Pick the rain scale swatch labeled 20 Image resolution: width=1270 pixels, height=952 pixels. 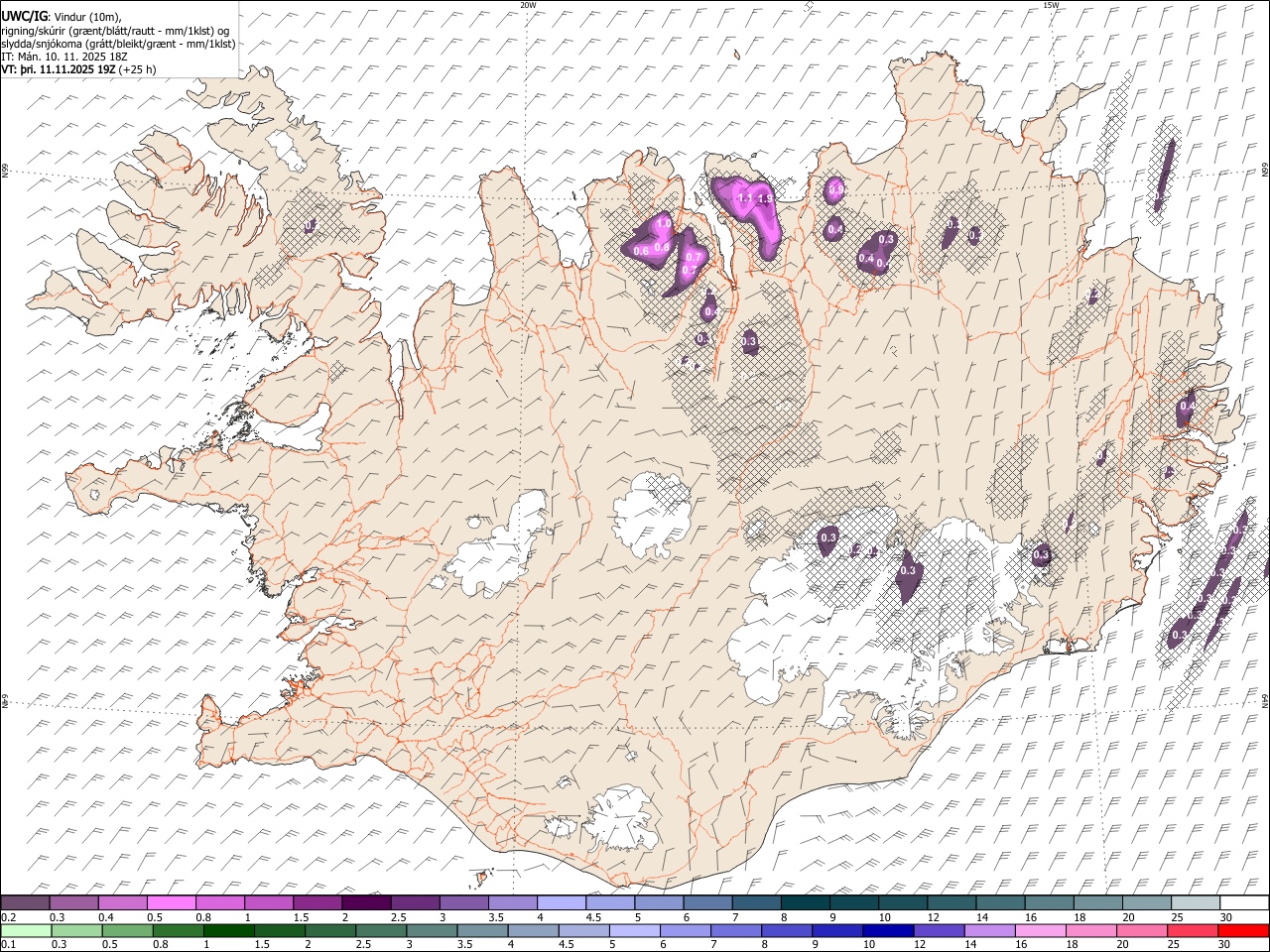(1141, 930)
